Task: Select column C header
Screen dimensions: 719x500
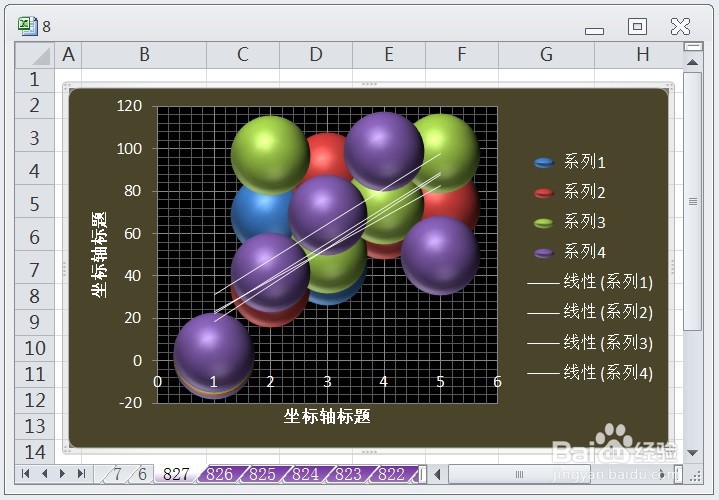Action: pos(243,55)
